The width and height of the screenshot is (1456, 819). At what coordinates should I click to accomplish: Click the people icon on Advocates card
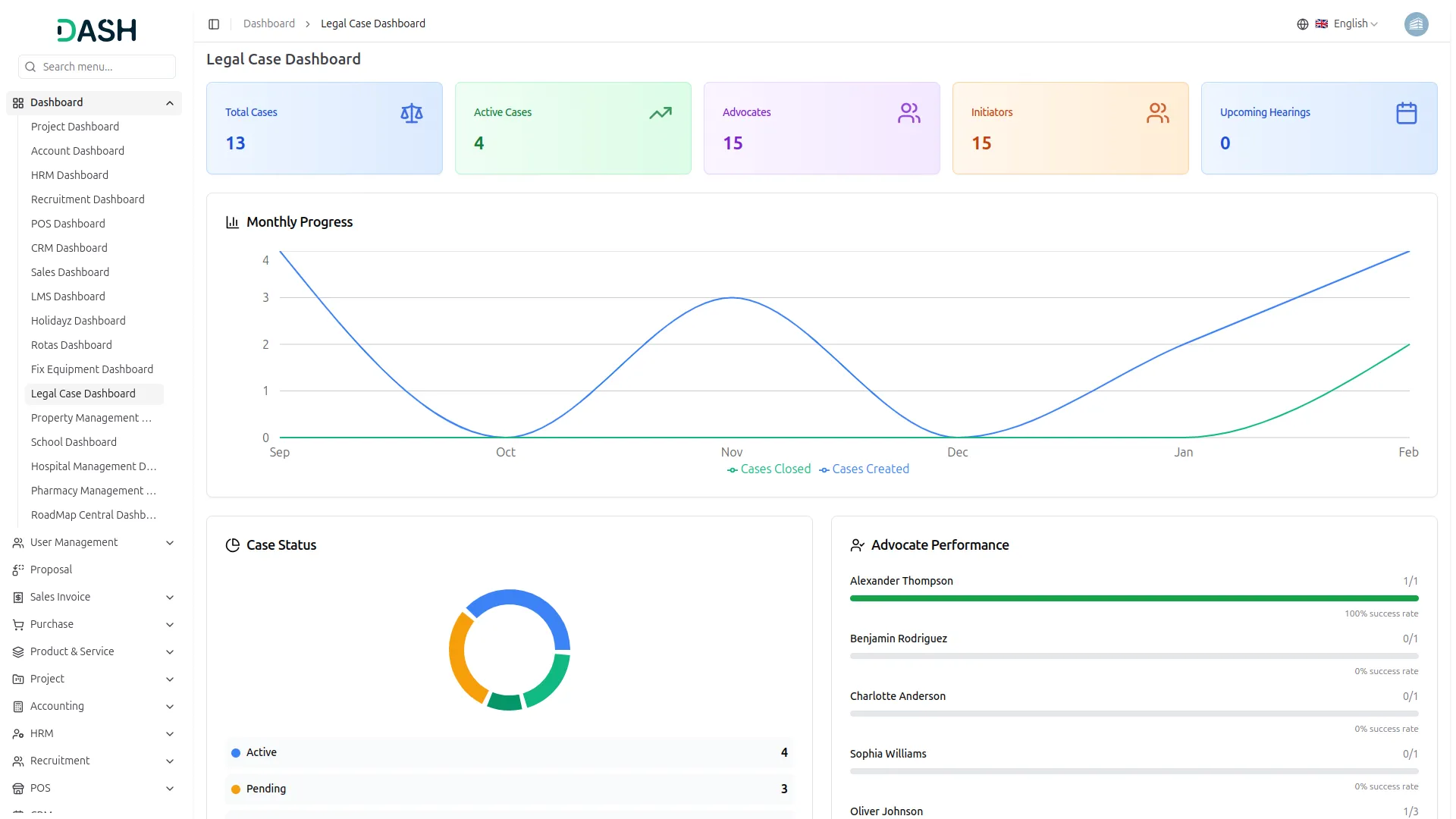click(908, 114)
